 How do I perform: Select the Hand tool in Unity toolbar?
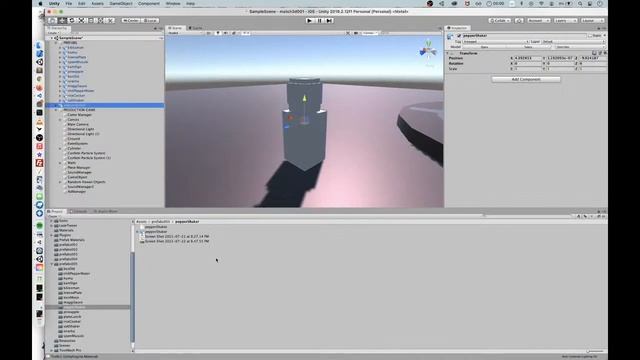[53, 20]
